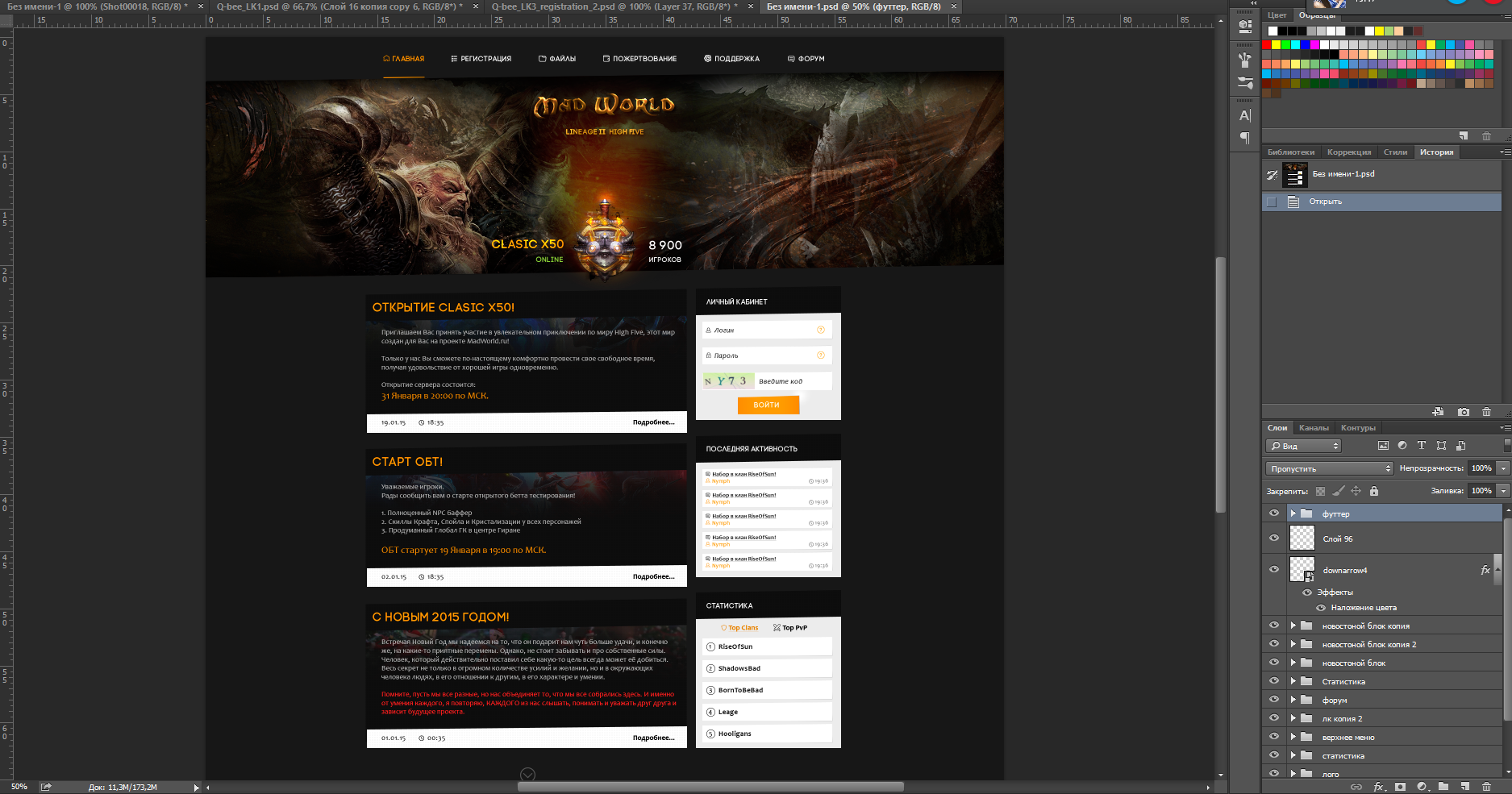Hide the верхнее меню group
This screenshot has height=794, width=1512.
(1274, 737)
